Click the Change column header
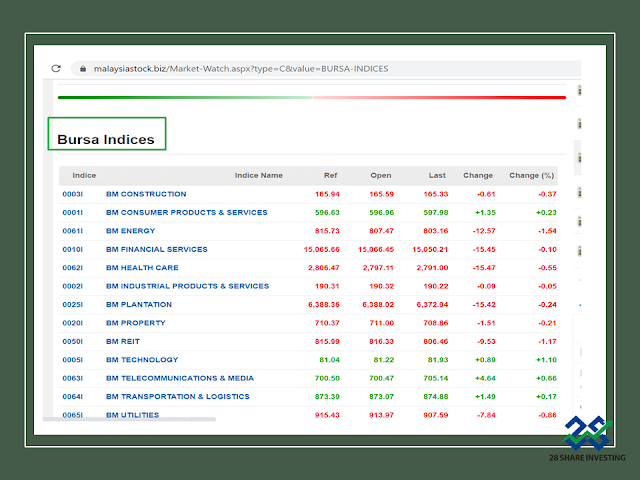The image size is (640, 480). tap(478, 176)
